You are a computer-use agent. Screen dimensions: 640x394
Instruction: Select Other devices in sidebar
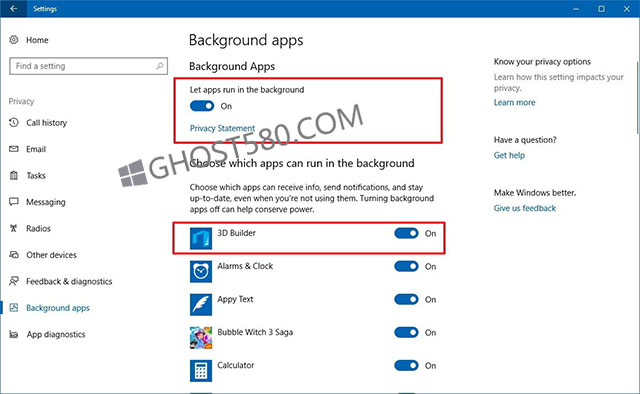51,255
